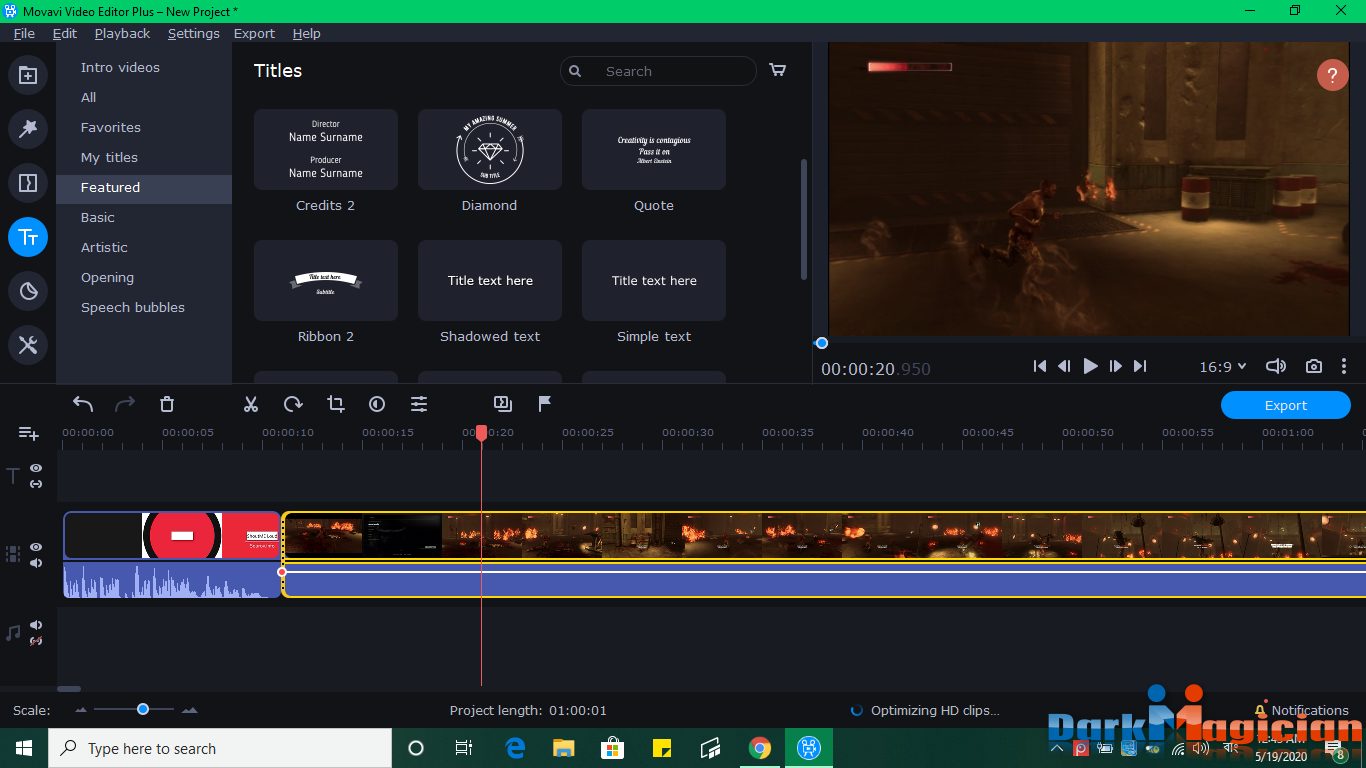
Task: Skip to the previous clip
Action: click(1040, 367)
